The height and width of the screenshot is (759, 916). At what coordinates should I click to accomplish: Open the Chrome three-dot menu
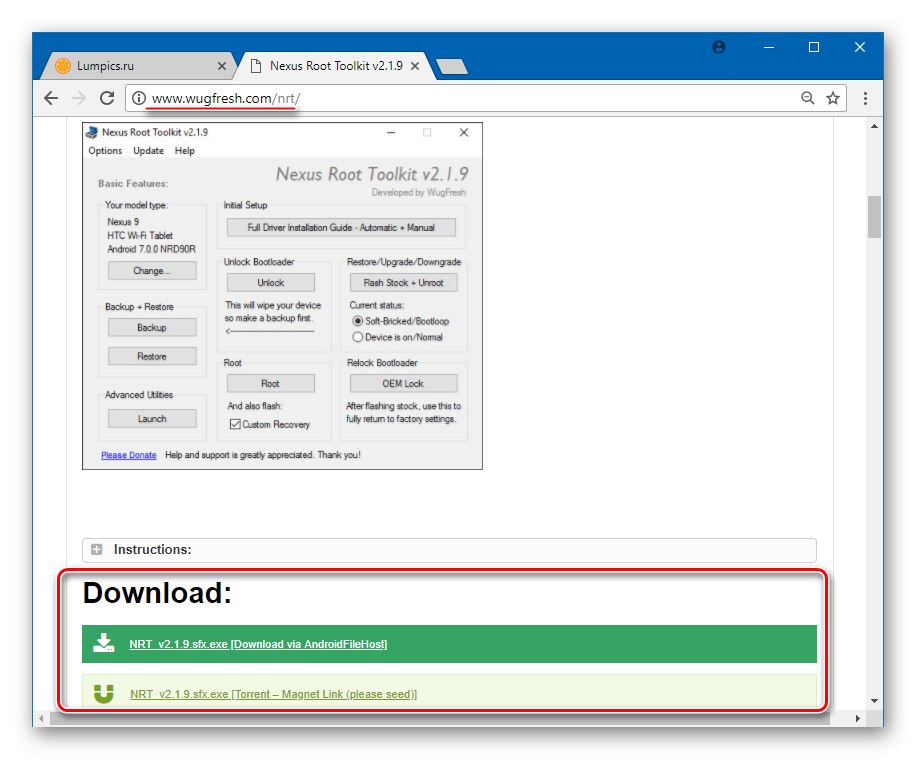coord(865,98)
